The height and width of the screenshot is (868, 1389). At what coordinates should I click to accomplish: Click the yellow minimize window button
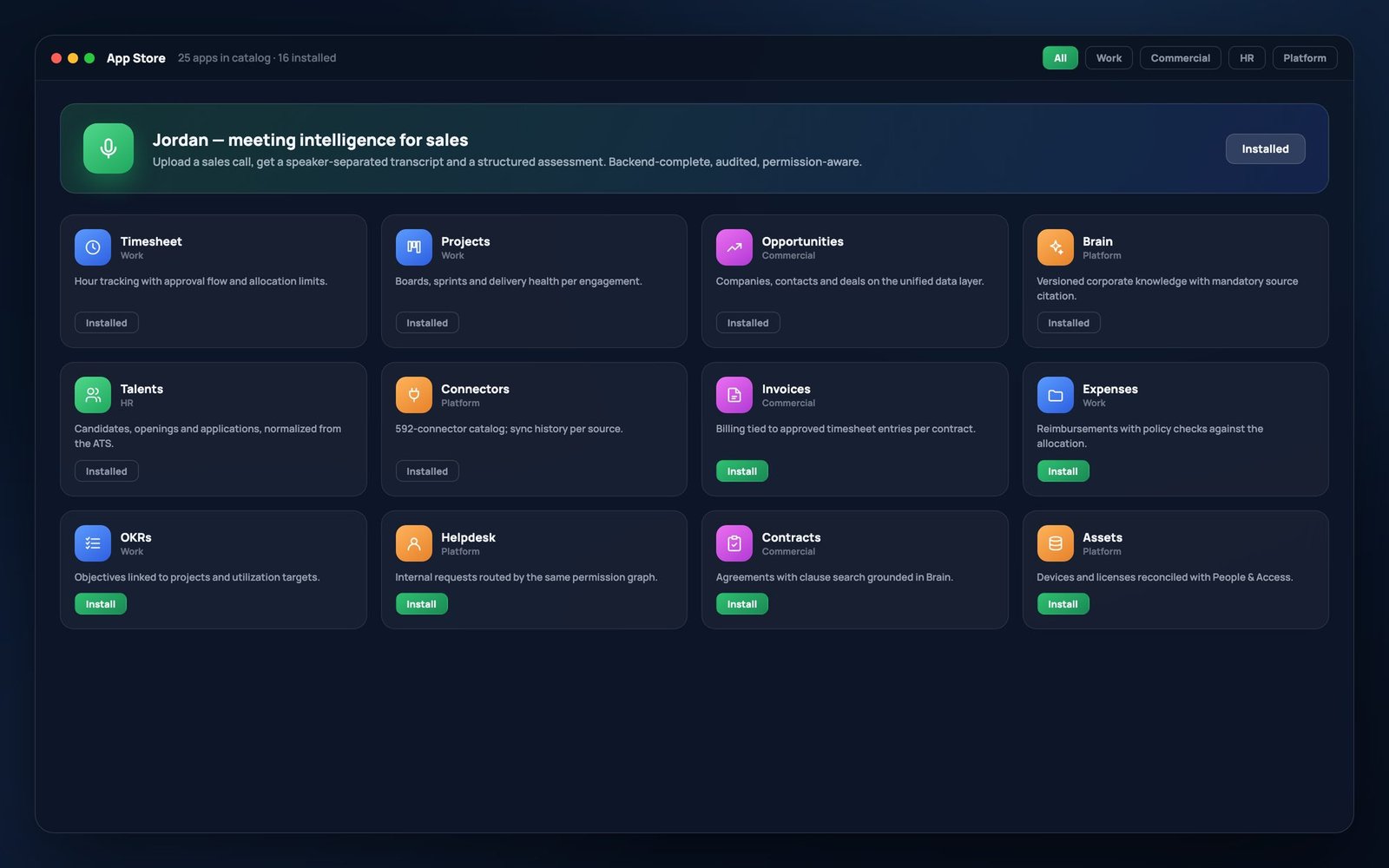[x=73, y=58]
